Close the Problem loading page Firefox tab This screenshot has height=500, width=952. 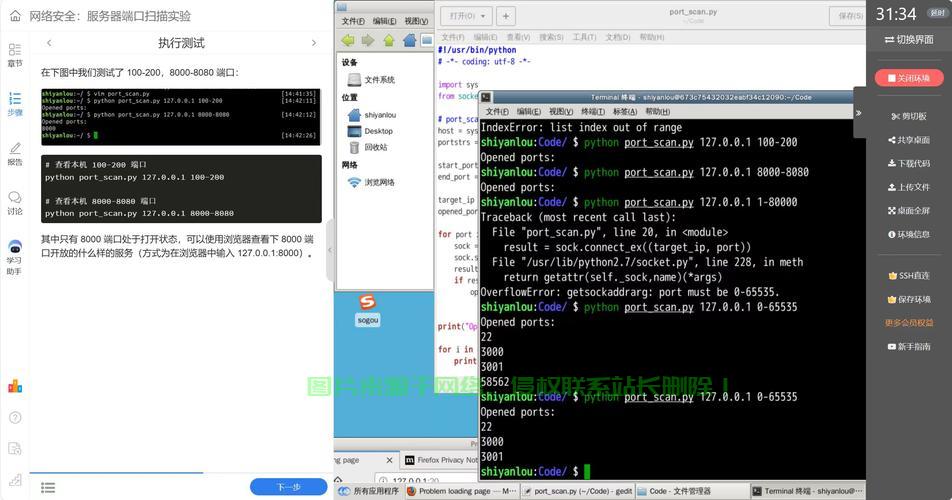[390, 460]
